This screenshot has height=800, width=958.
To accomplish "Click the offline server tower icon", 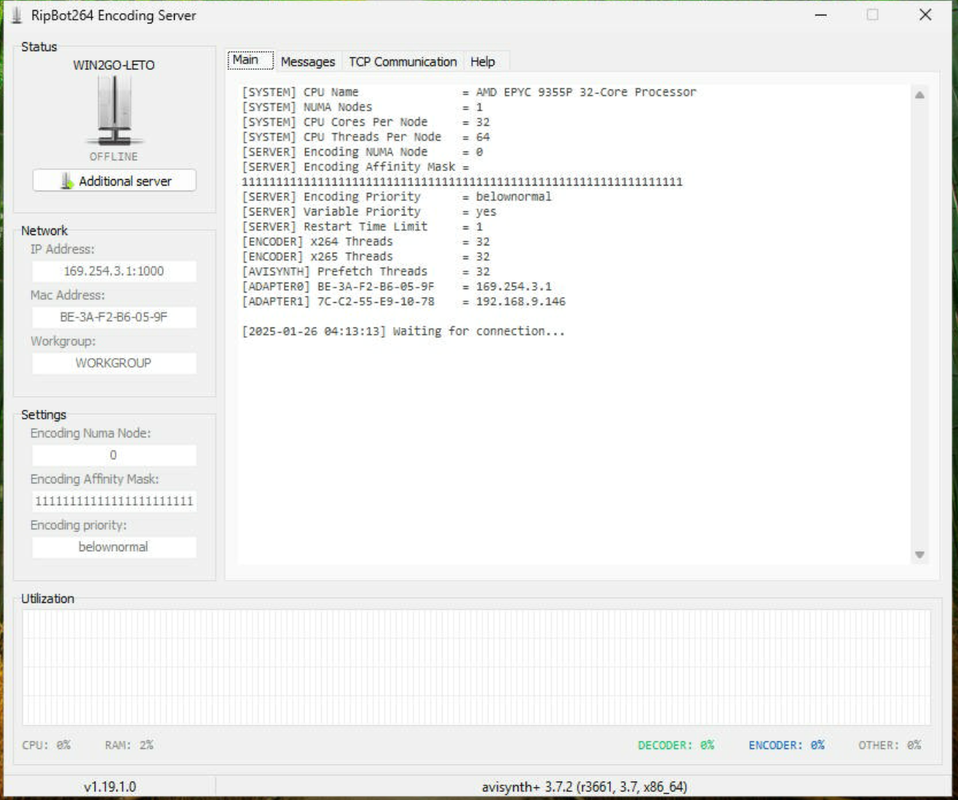I will (114, 110).
